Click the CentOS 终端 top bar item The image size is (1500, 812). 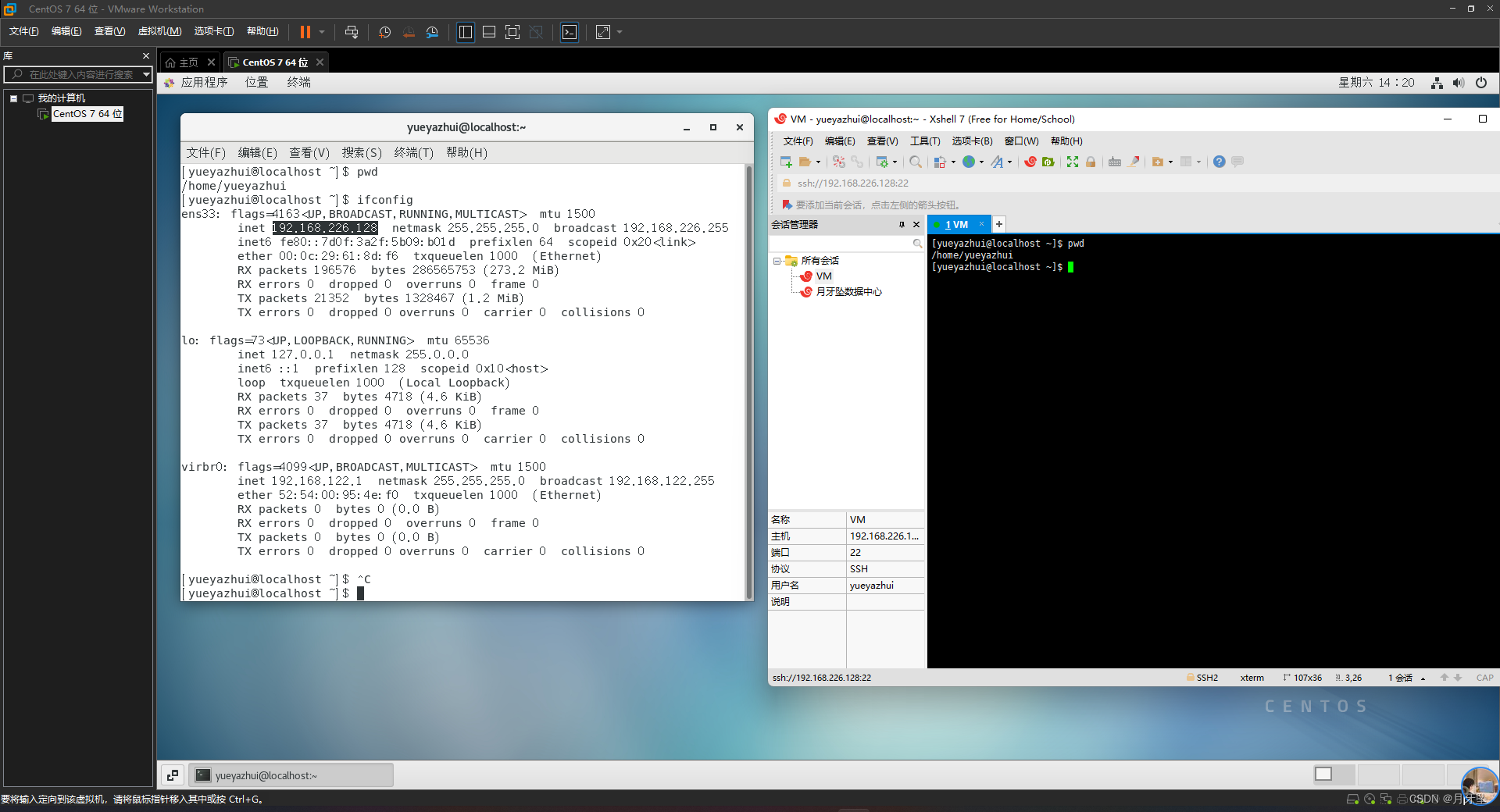(x=298, y=83)
